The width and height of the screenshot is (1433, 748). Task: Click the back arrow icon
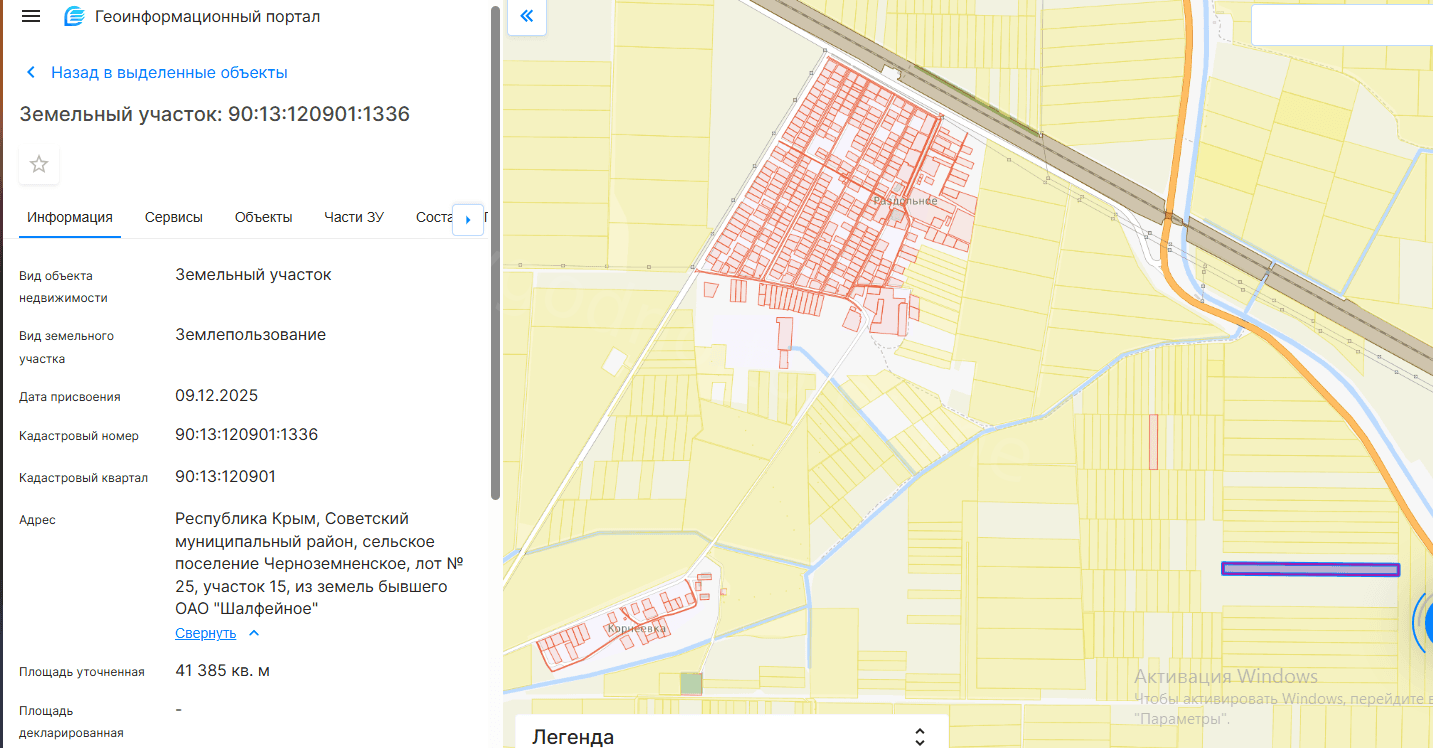tap(31, 72)
